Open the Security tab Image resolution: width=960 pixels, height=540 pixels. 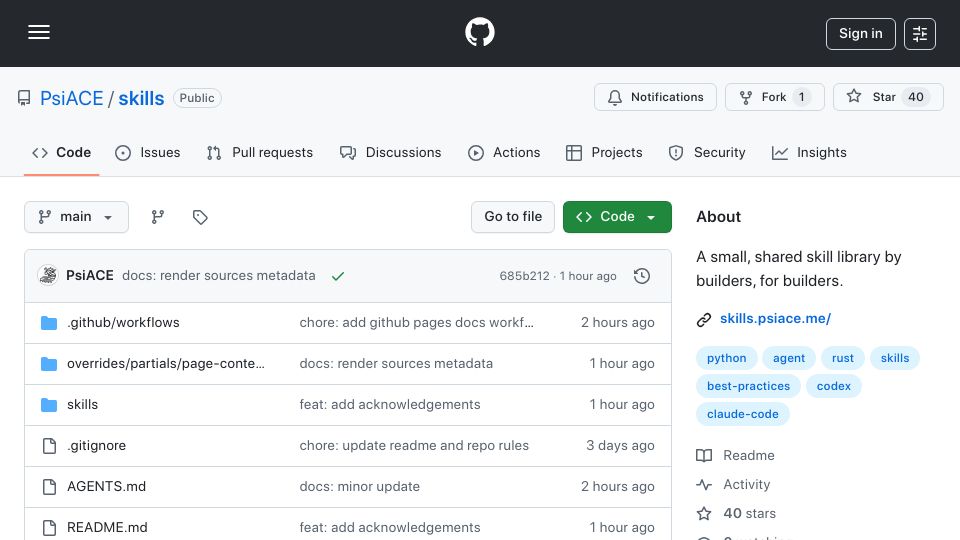pyautogui.click(x=707, y=152)
